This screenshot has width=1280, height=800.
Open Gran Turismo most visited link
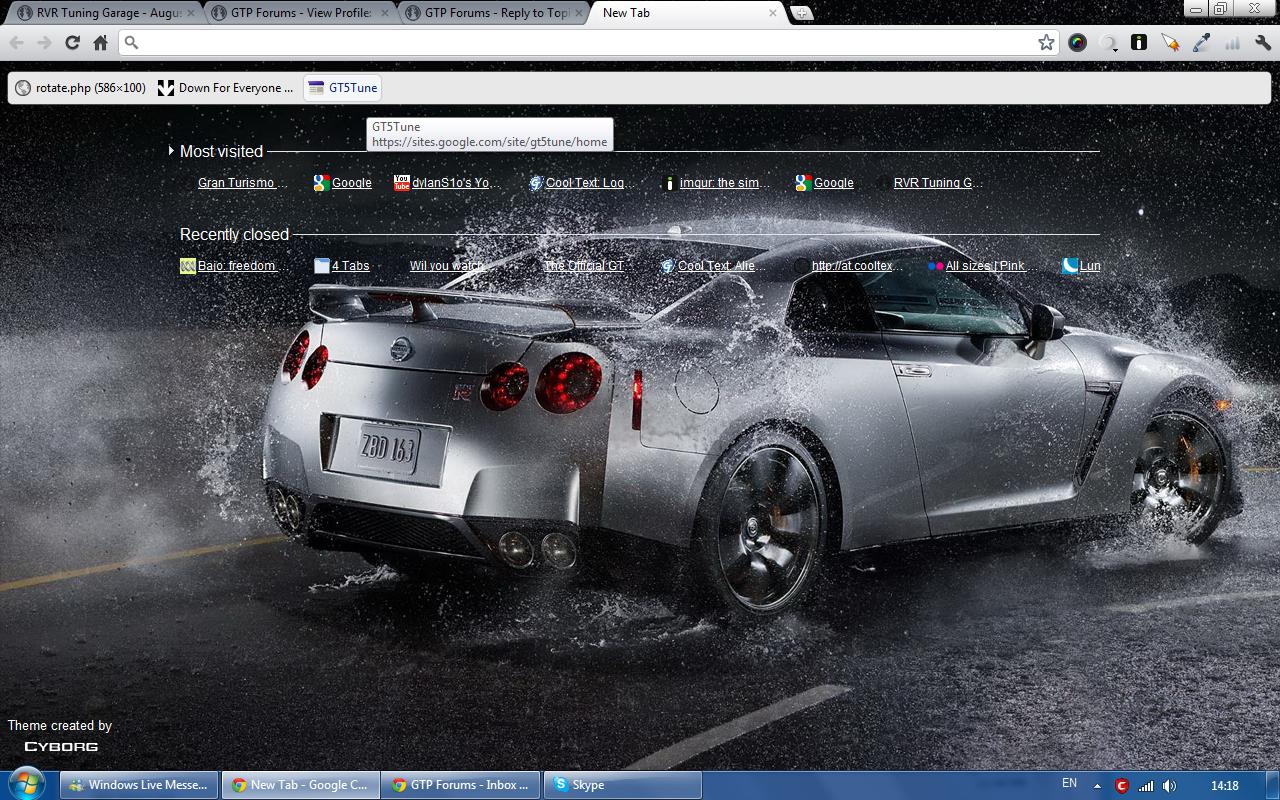pyautogui.click(x=242, y=183)
